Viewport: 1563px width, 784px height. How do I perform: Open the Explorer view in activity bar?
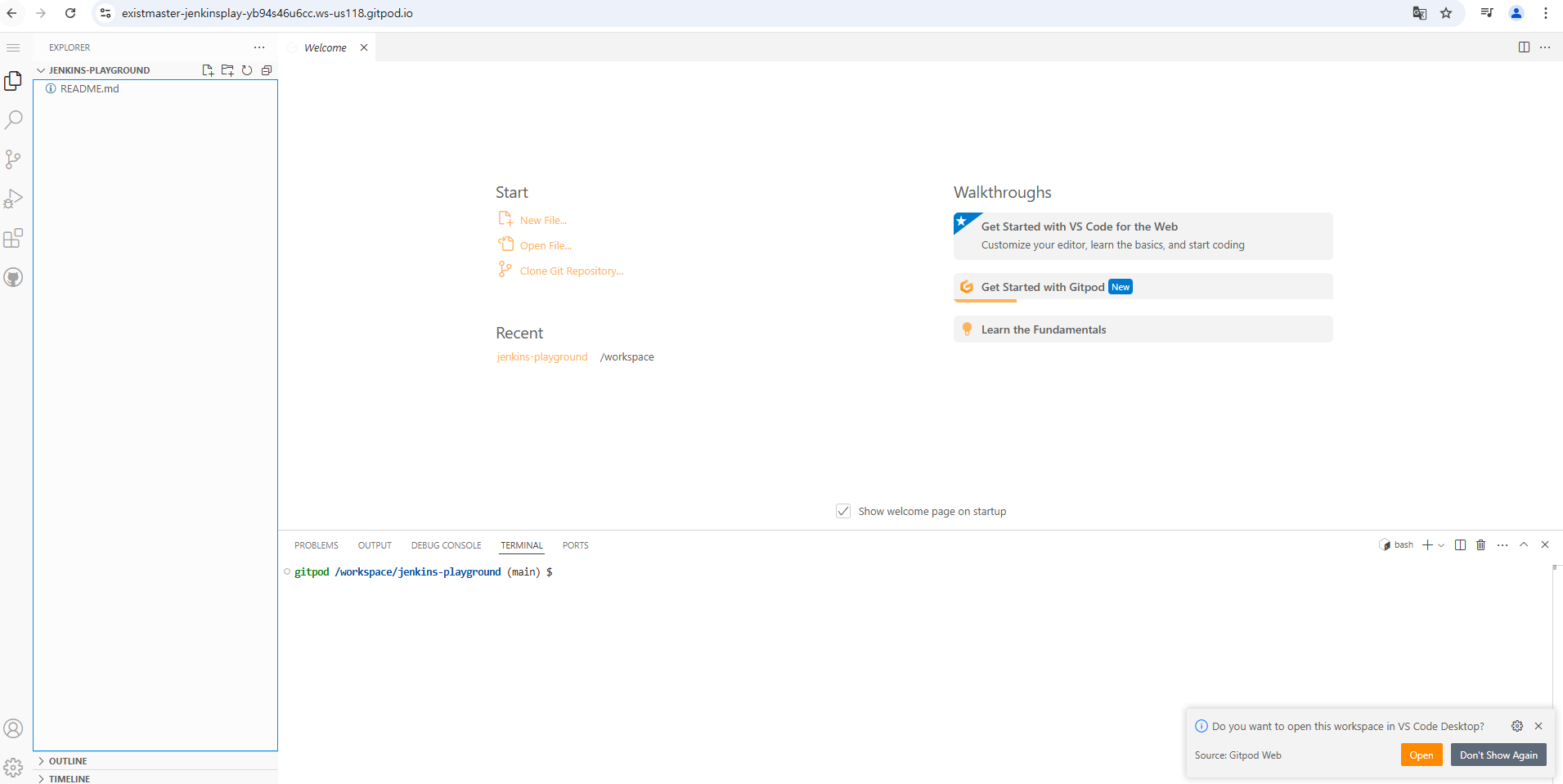point(13,81)
